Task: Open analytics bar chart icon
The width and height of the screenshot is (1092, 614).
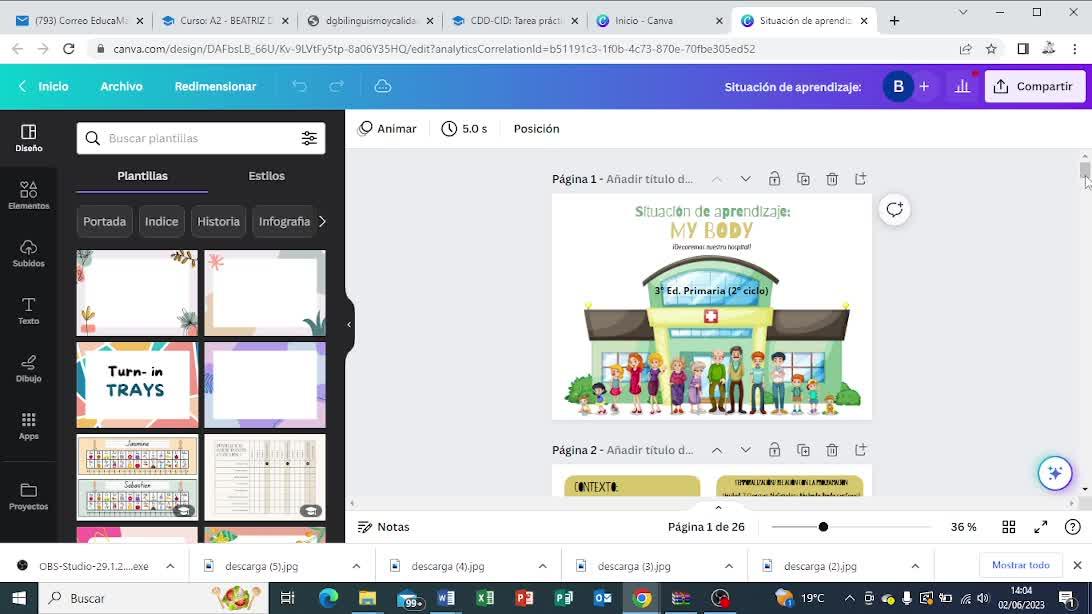Action: point(962,86)
